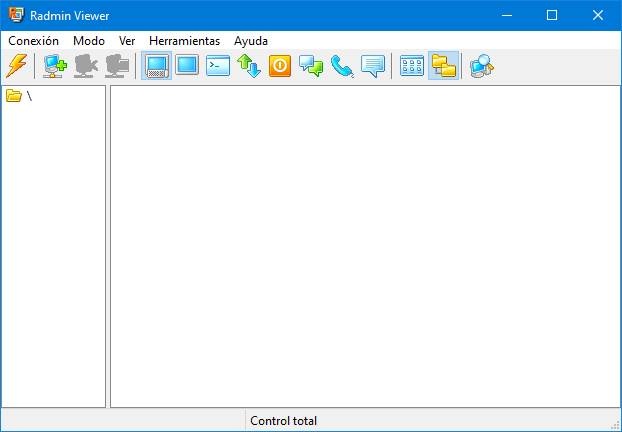622x432 pixels.
Task: Select the Full Control mode icon
Action: [x=157, y=66]
